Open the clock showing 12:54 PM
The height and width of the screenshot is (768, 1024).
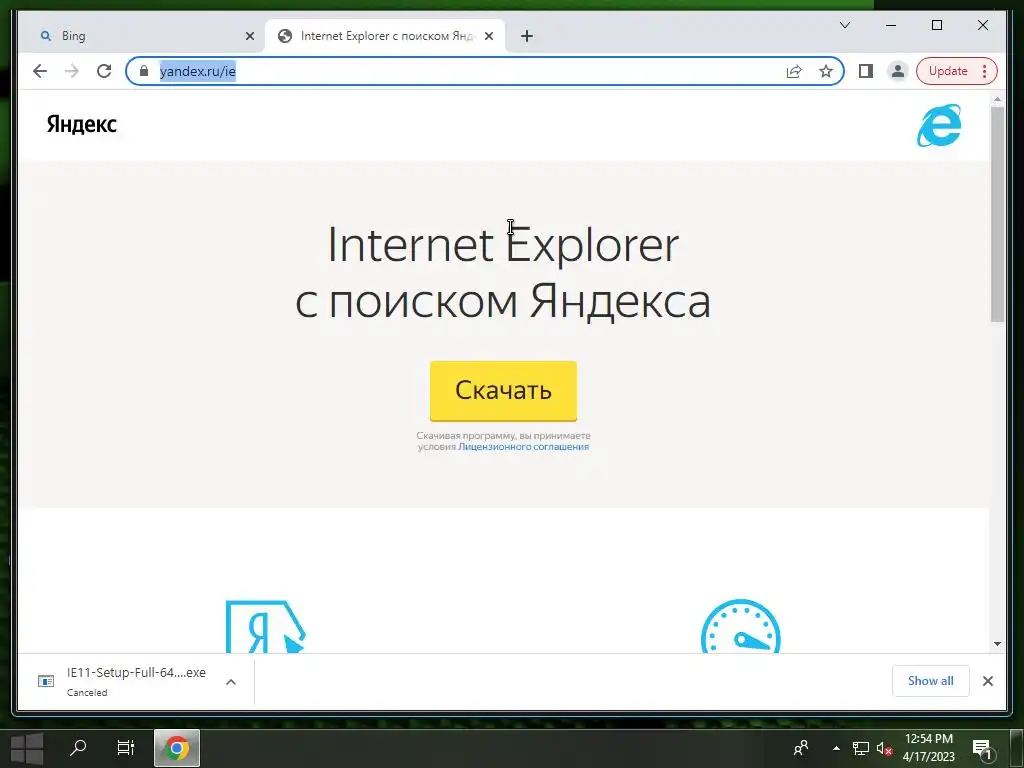(x=929, y=748)
